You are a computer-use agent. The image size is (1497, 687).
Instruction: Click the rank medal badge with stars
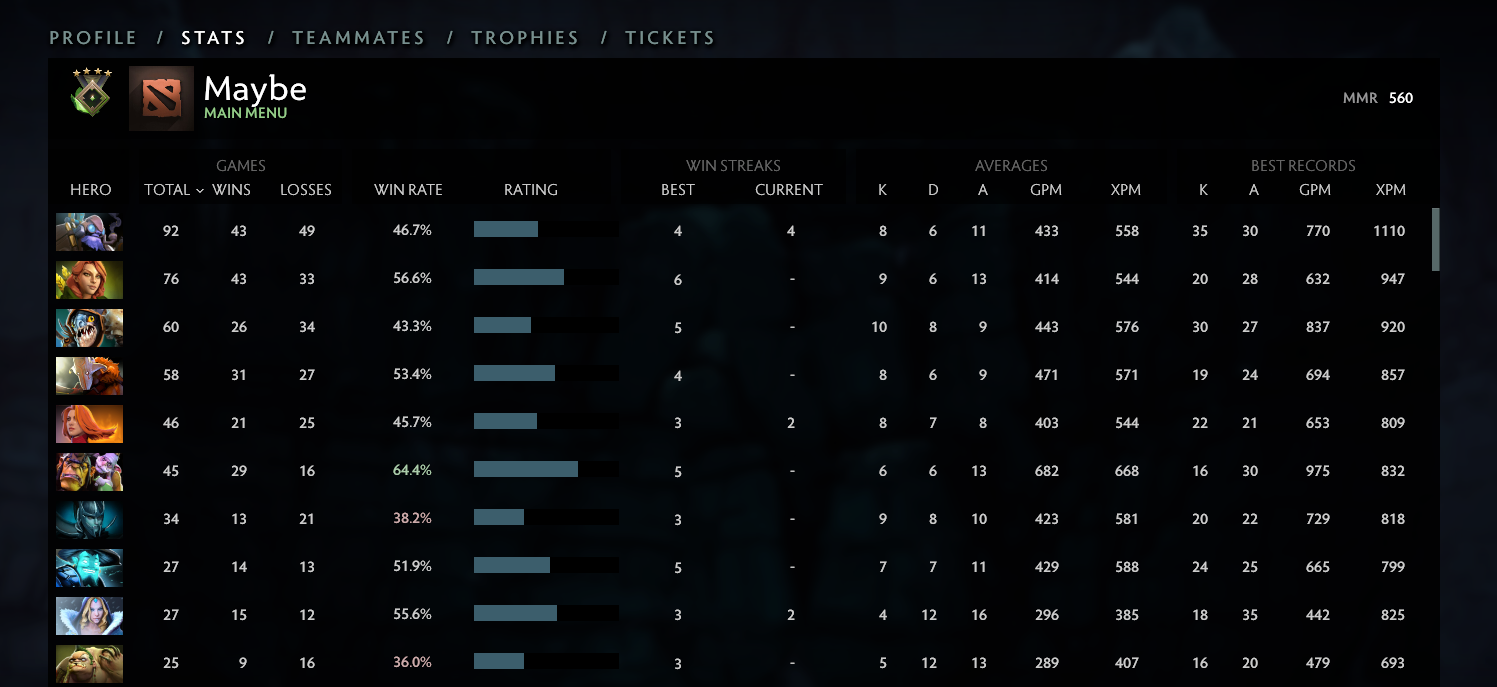[x=91, y=94]
